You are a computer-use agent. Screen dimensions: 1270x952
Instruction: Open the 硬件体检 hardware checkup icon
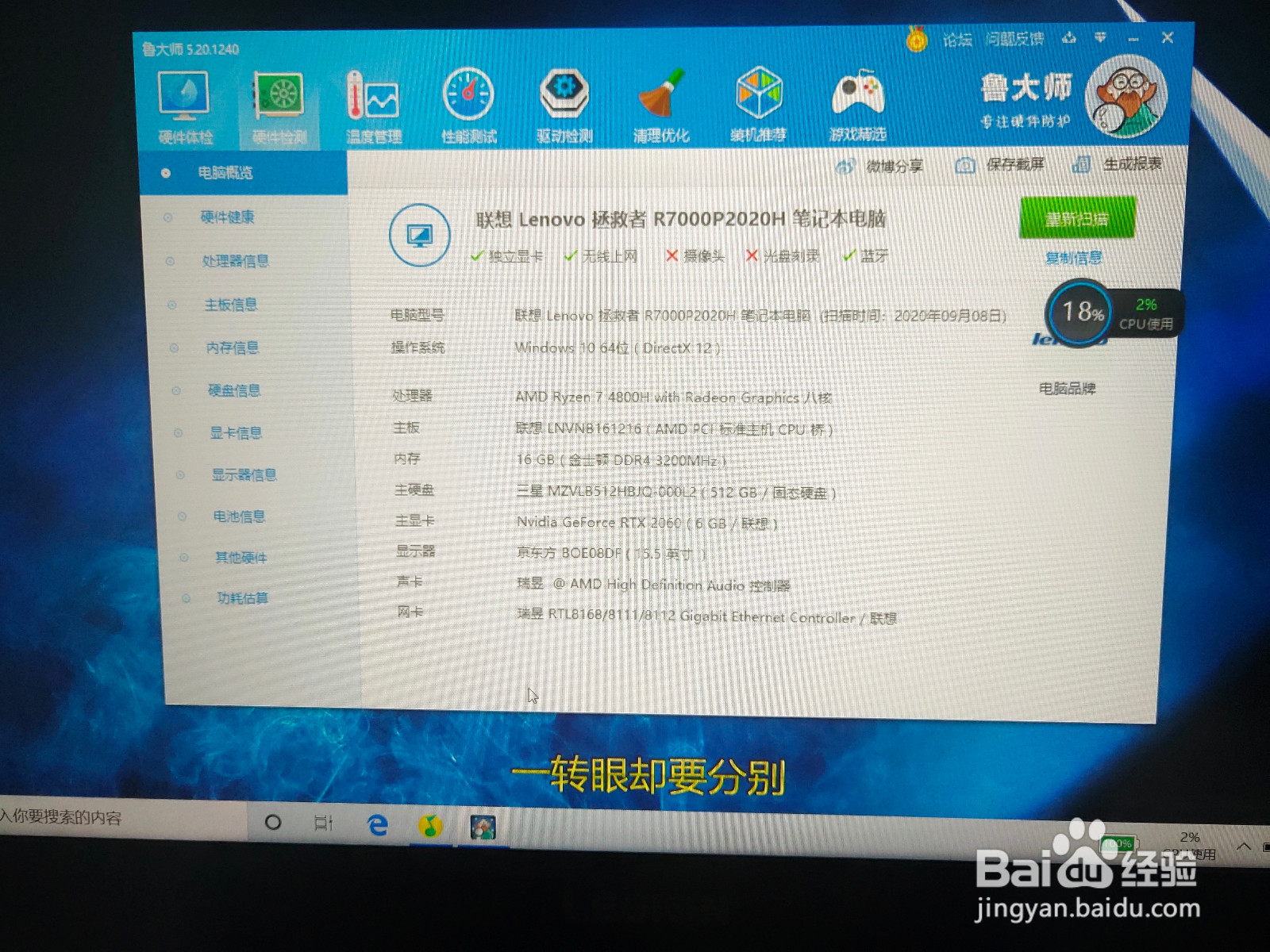[184, 107]
